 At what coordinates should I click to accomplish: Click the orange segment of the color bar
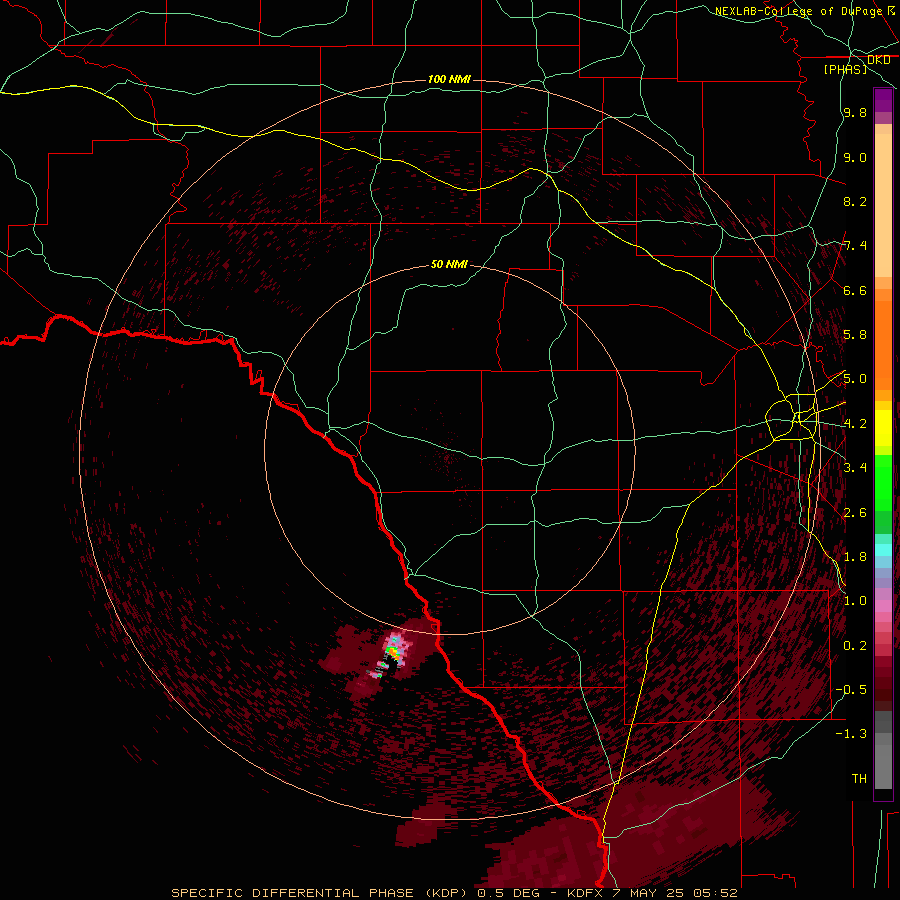click(883, 344)
